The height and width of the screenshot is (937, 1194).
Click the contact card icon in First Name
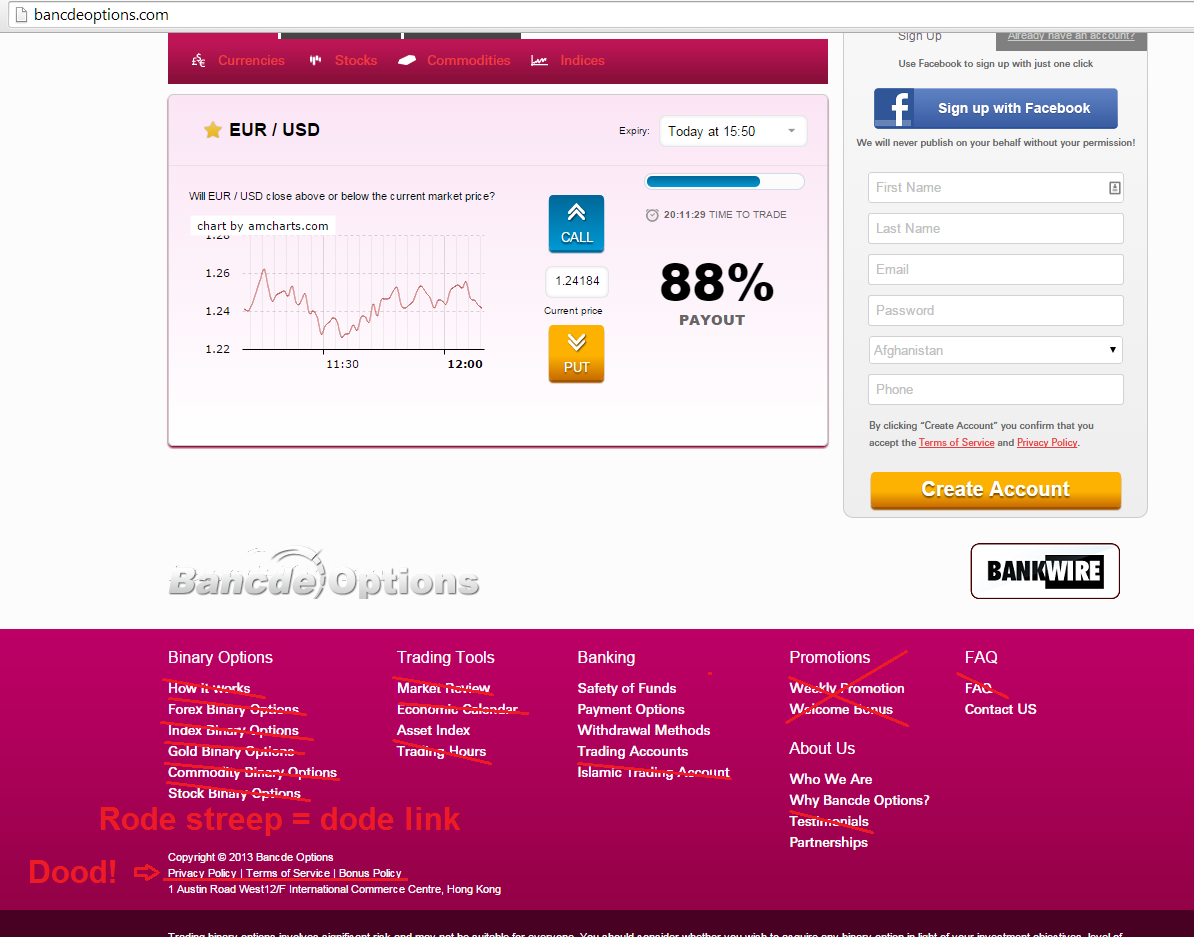click(x=1114, y=187)
